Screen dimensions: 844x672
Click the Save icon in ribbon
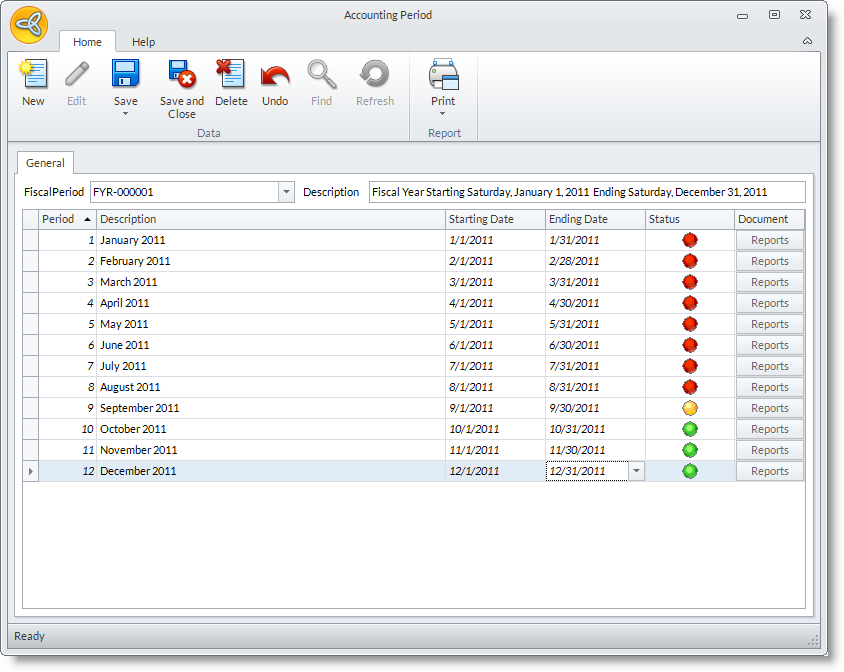tap(125, 75)
